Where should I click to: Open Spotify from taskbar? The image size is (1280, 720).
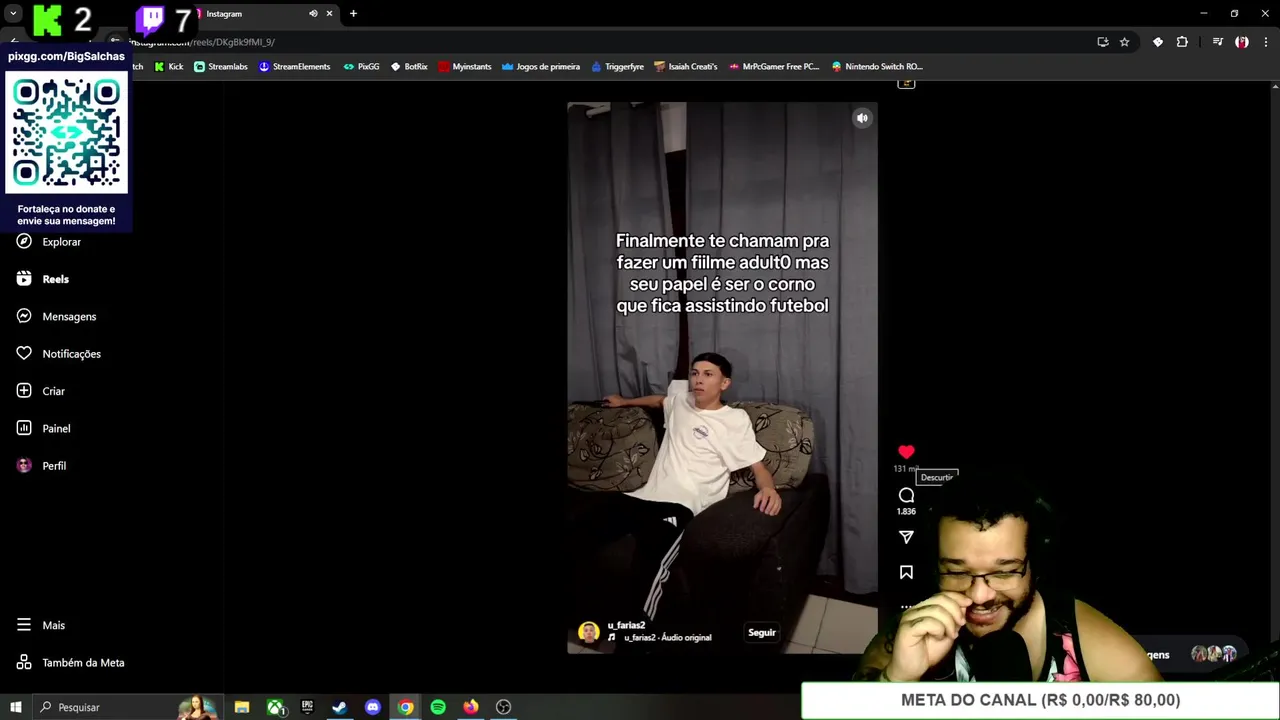click(x=438, y=707)
